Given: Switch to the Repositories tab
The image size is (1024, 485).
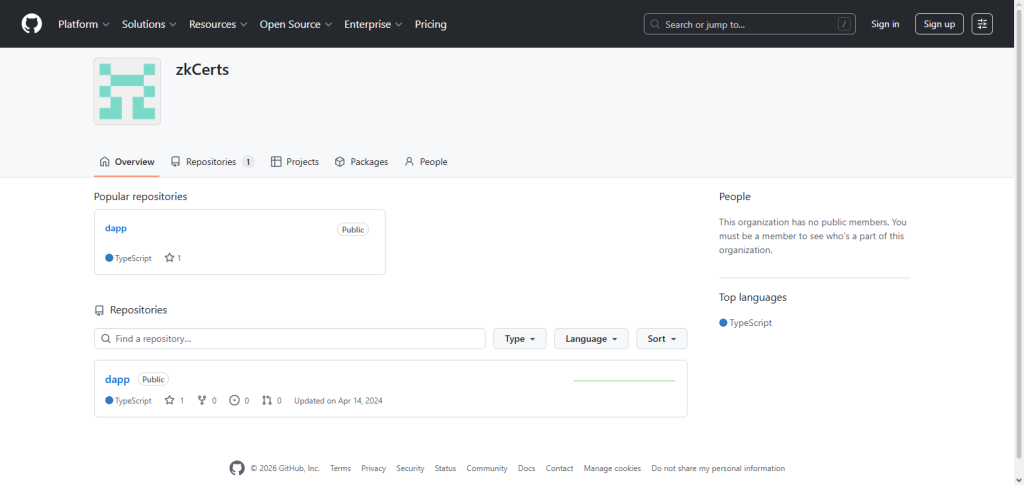Looking at the screenshot, I should point(212,162).
